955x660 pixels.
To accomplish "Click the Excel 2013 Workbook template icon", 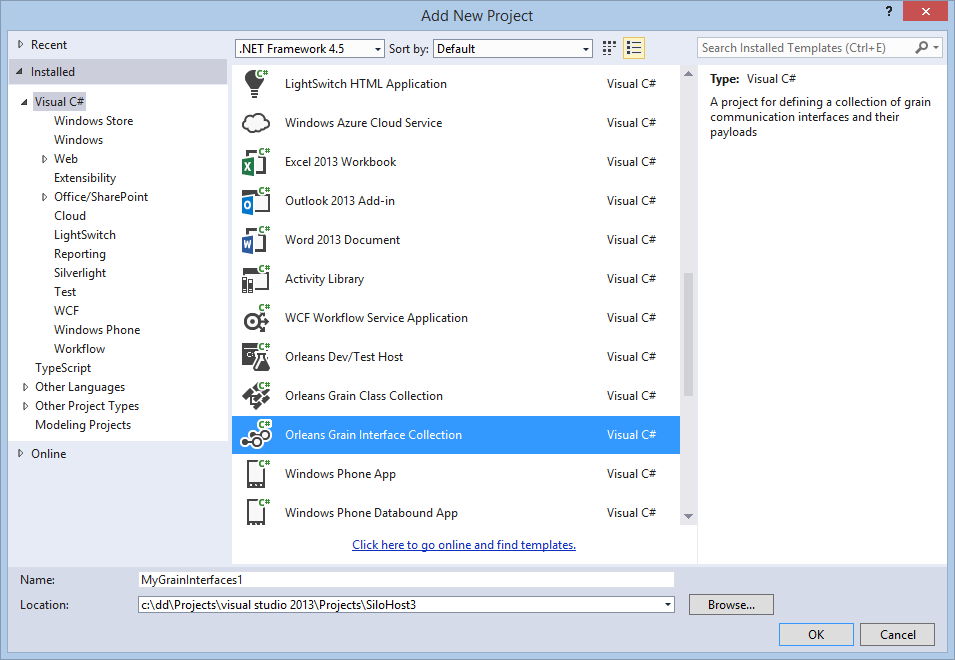I will click(x=257, y=162).
